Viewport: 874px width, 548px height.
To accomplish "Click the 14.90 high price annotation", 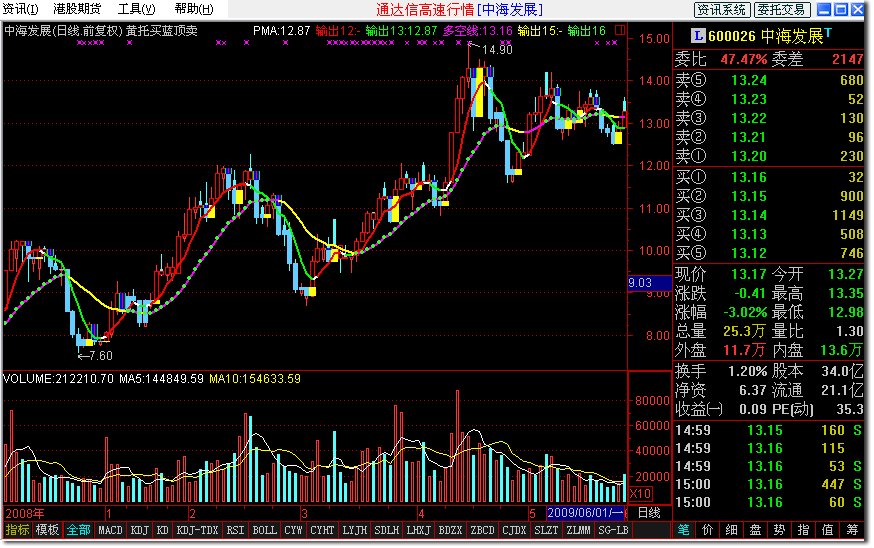I will [x=497, y=50].
